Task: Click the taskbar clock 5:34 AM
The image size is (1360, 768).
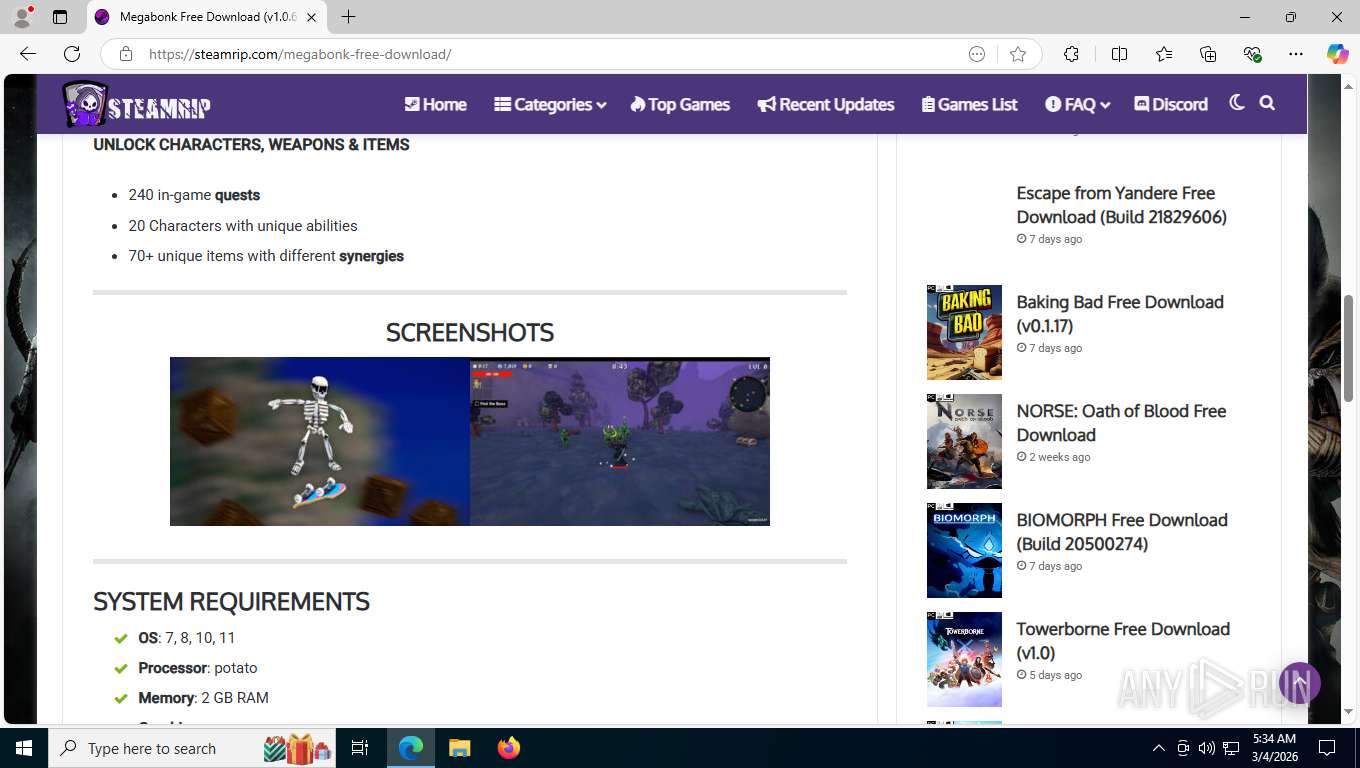Action: coord(1274,748)
